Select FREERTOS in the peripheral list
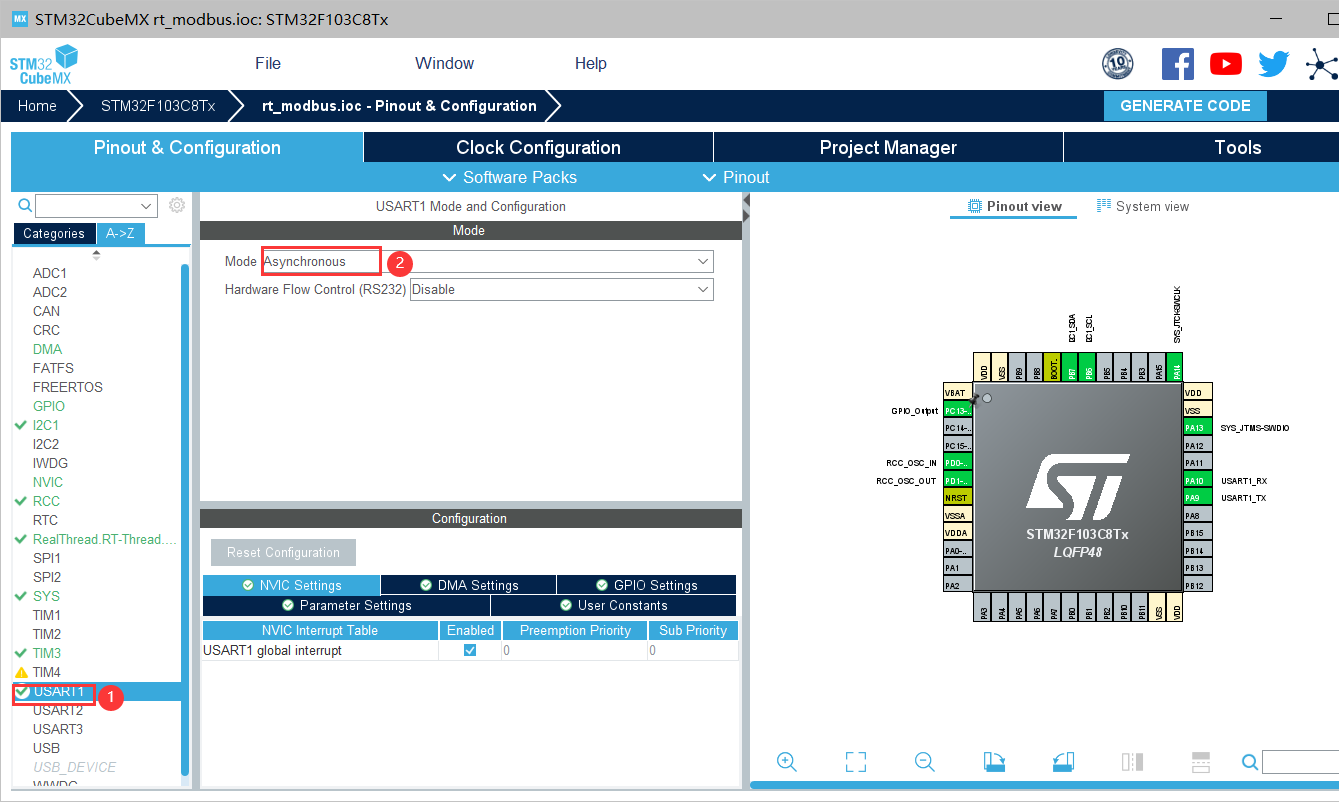 (67, 387)
